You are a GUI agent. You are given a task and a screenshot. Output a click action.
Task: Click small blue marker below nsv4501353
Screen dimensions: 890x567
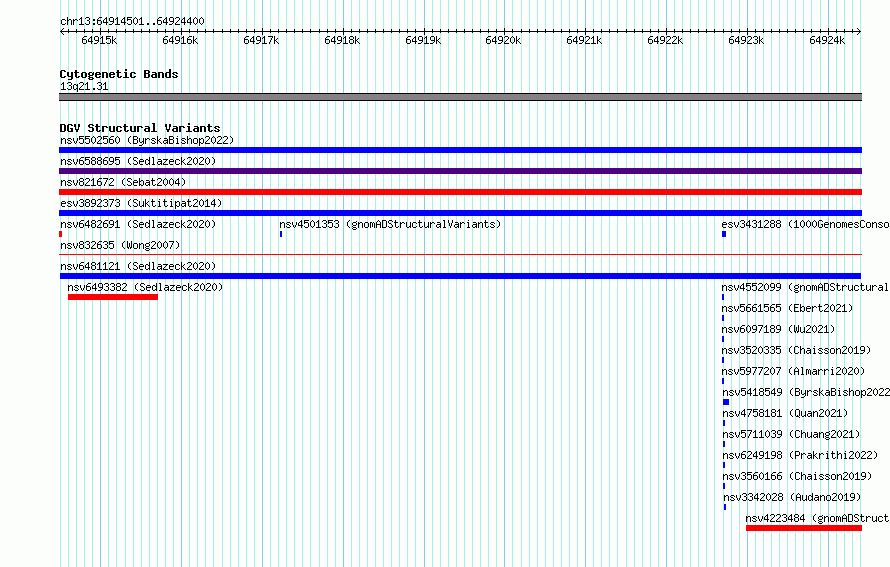tap(281, 234)
